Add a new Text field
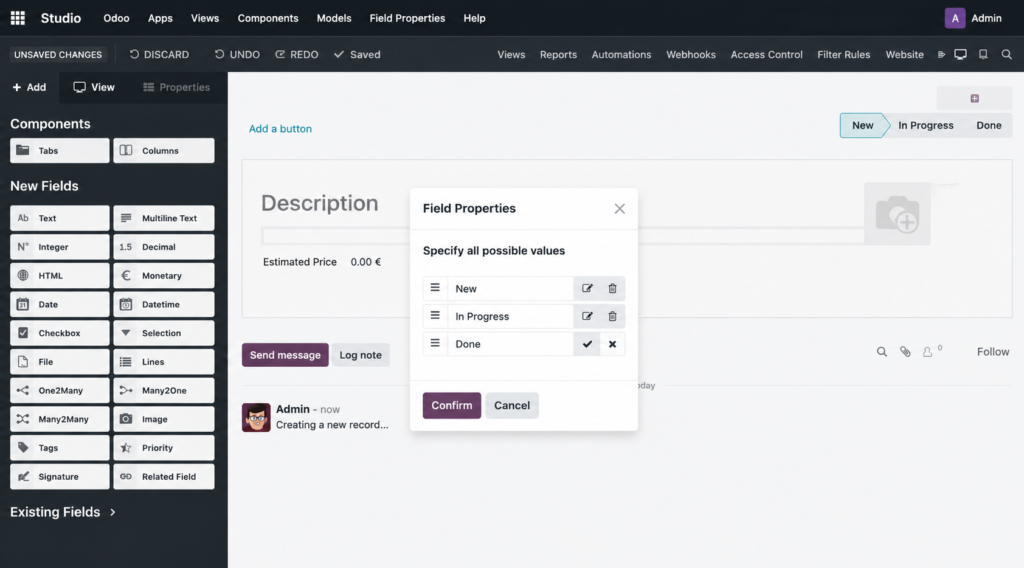This screenshot has height=568, width=1024. (59, 218)
